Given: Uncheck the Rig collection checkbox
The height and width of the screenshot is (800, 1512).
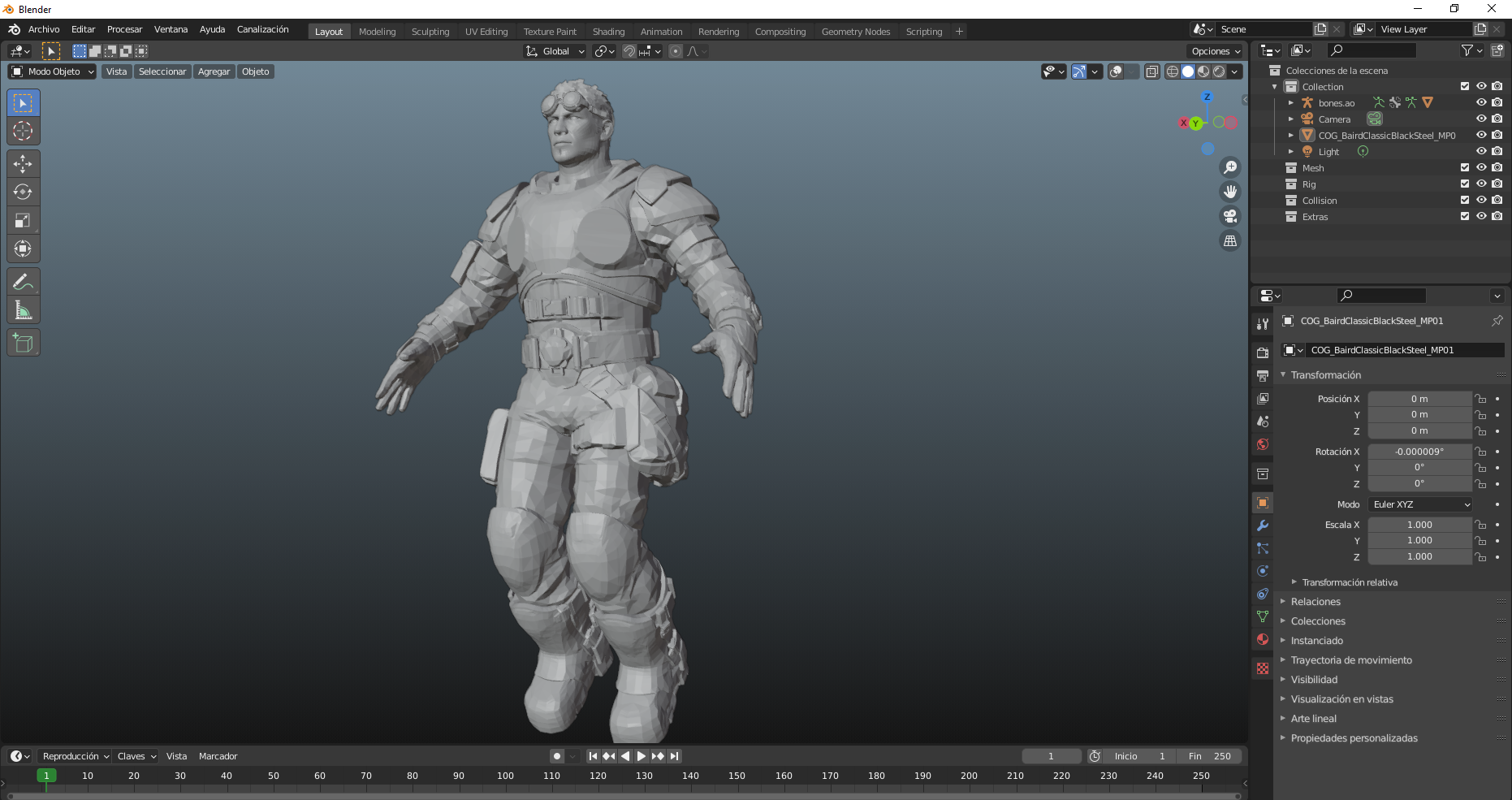Looking at the screenshot, I should (1465, 184).
